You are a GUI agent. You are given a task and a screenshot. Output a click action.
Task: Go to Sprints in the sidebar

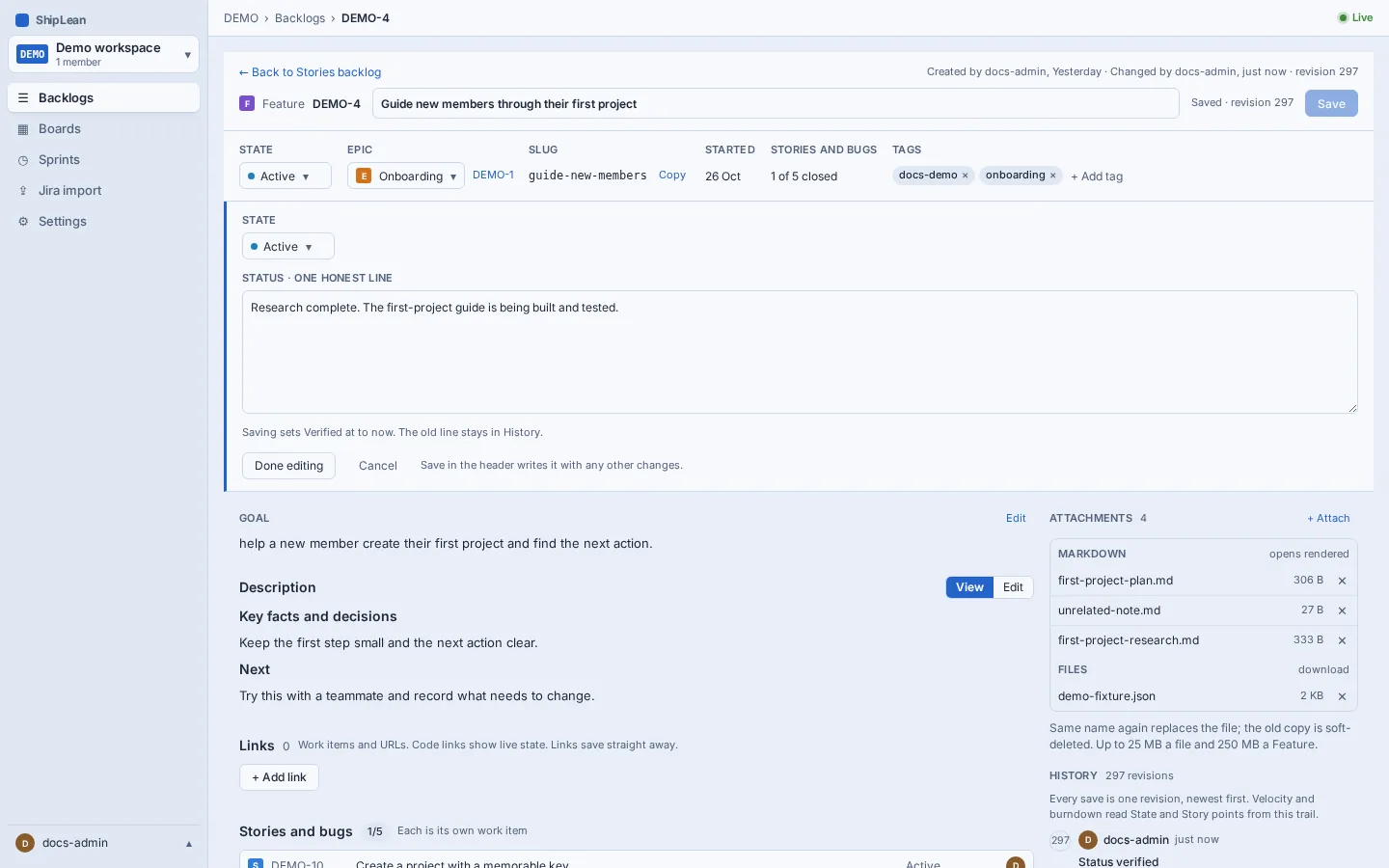click(x=103, y=159)
